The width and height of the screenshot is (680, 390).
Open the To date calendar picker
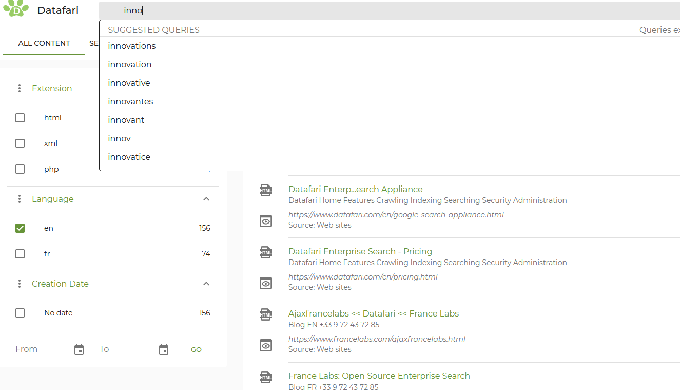pos(163,349)
